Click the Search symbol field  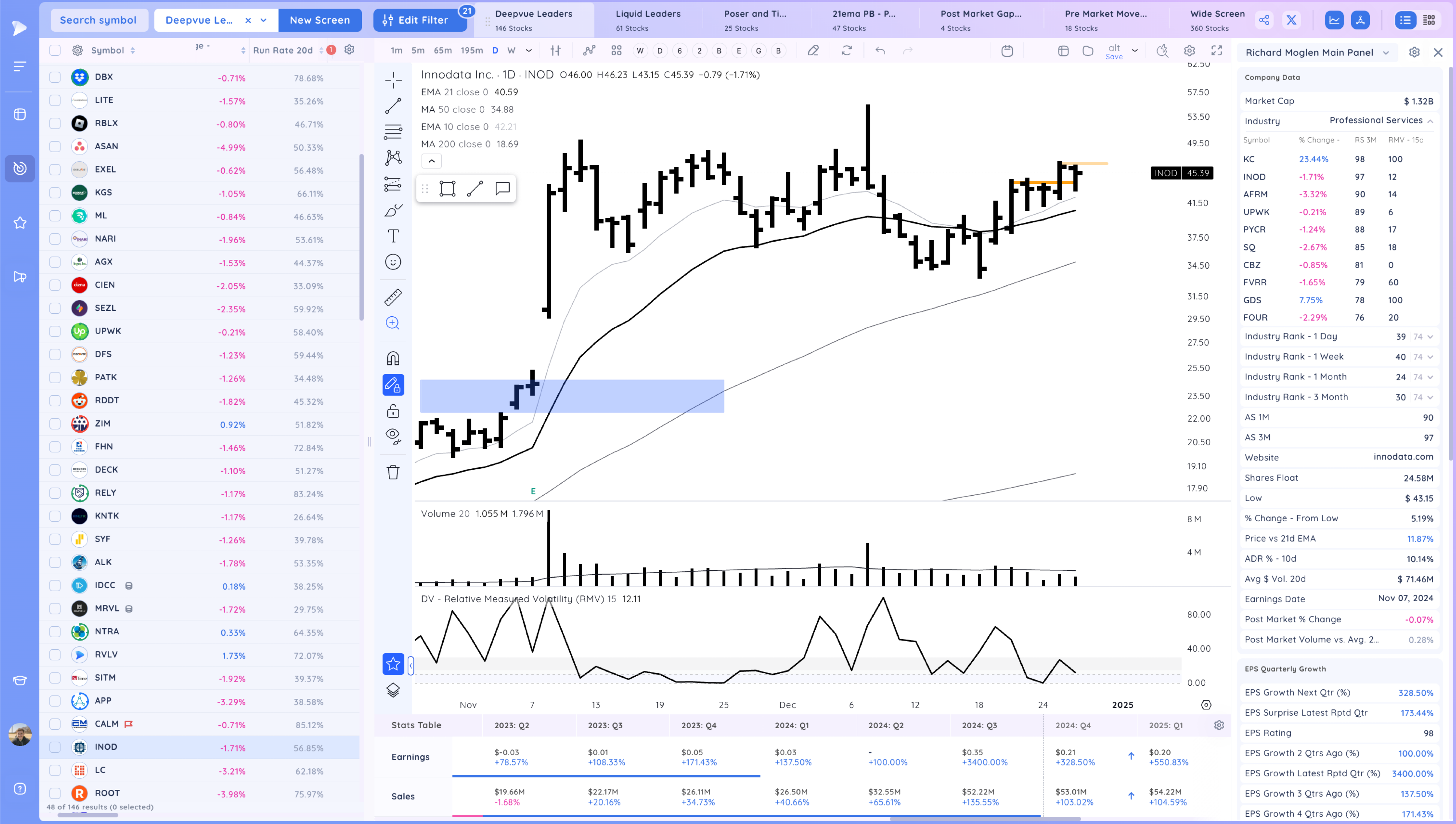98,20
